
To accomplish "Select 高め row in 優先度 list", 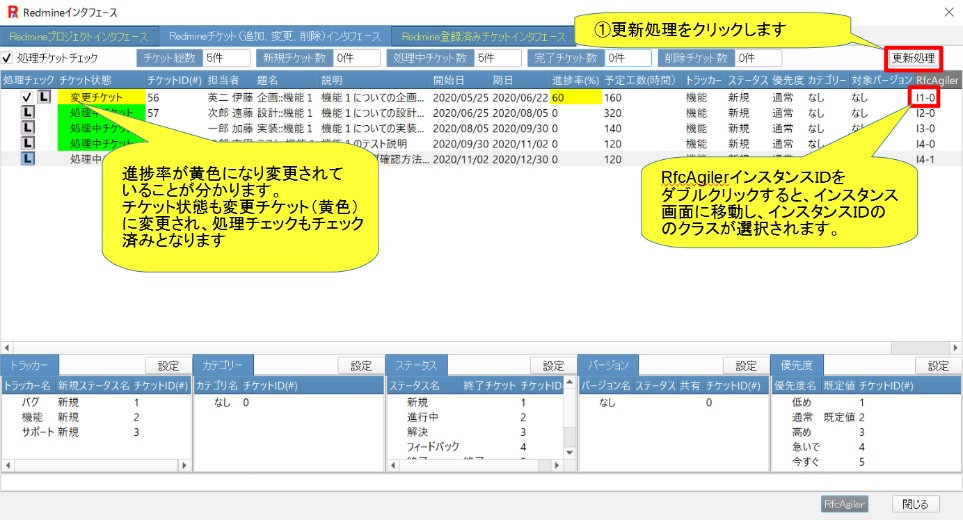I will [x=866, y=432].
